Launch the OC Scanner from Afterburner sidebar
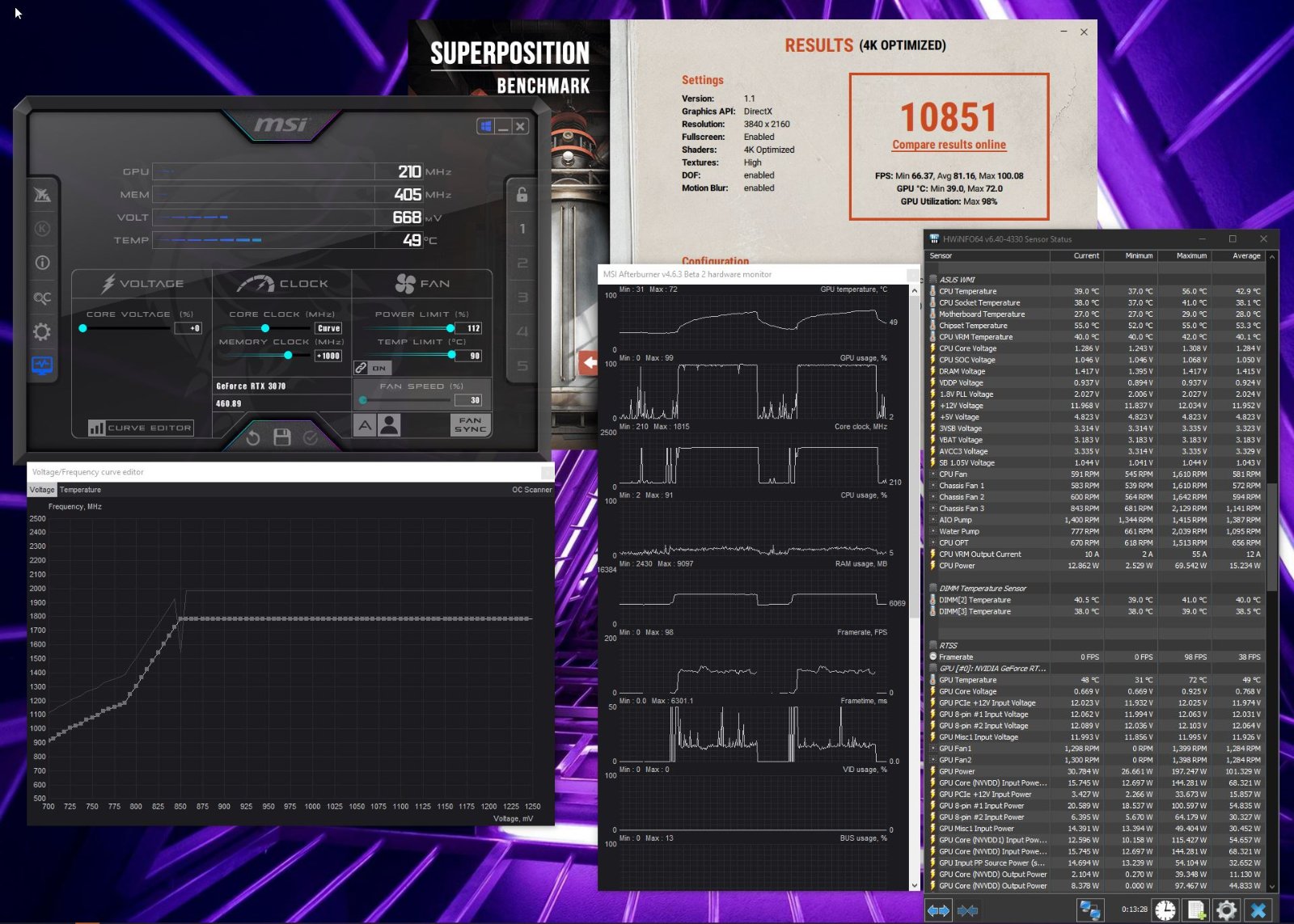This screenshot has width=1294, height=924. 42,297
